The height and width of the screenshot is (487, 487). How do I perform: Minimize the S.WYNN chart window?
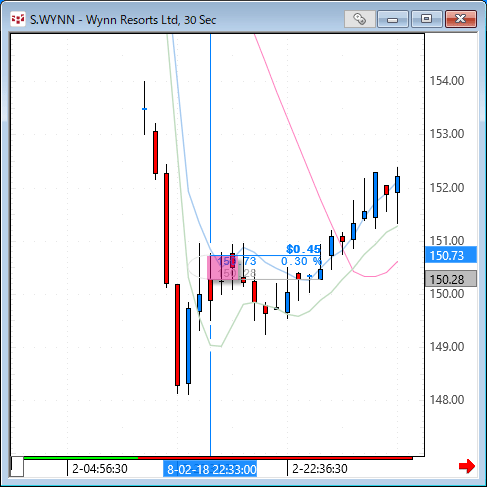point(392,19)
